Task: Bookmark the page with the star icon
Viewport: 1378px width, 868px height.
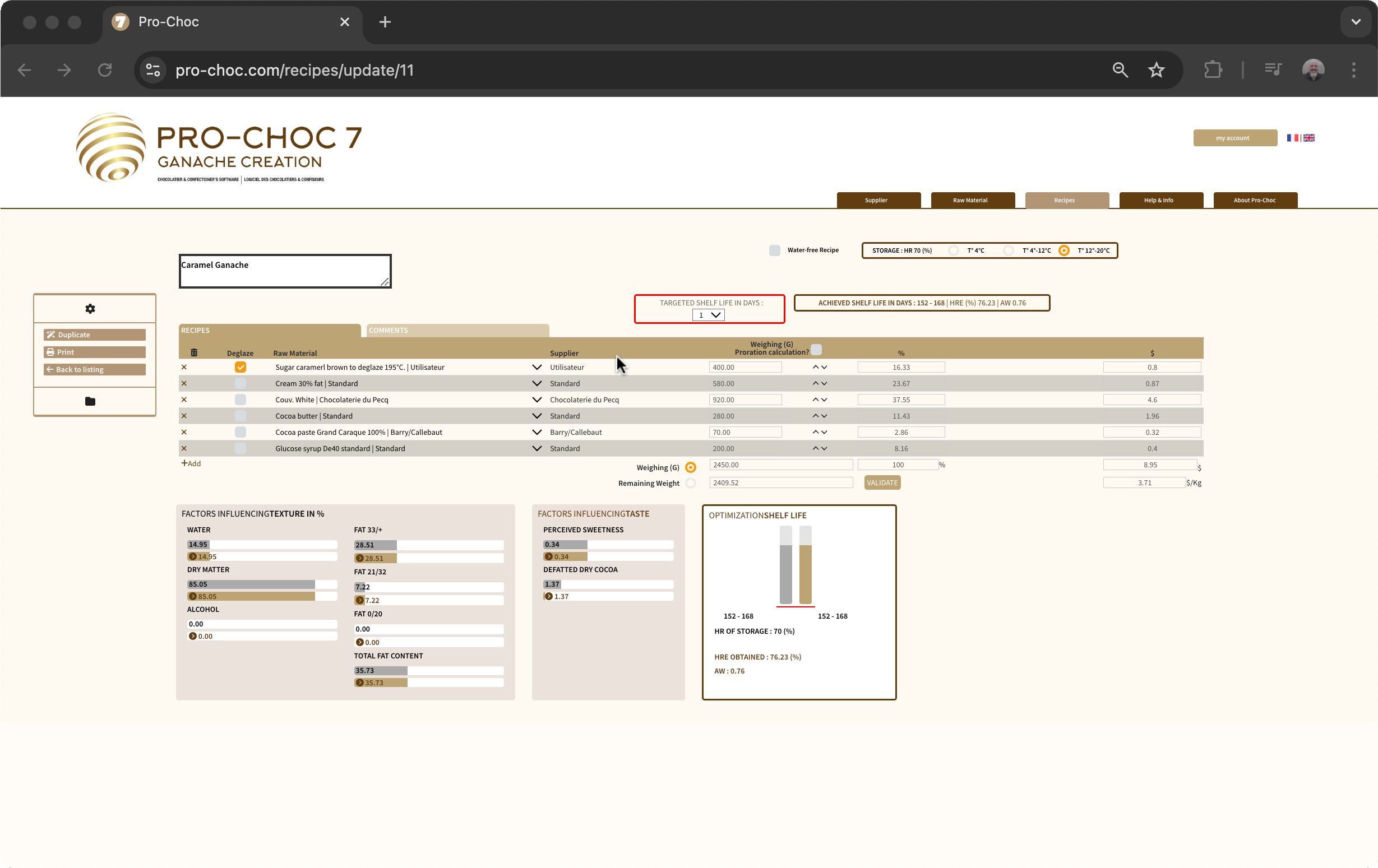Action: click(x=1156, y=70)
